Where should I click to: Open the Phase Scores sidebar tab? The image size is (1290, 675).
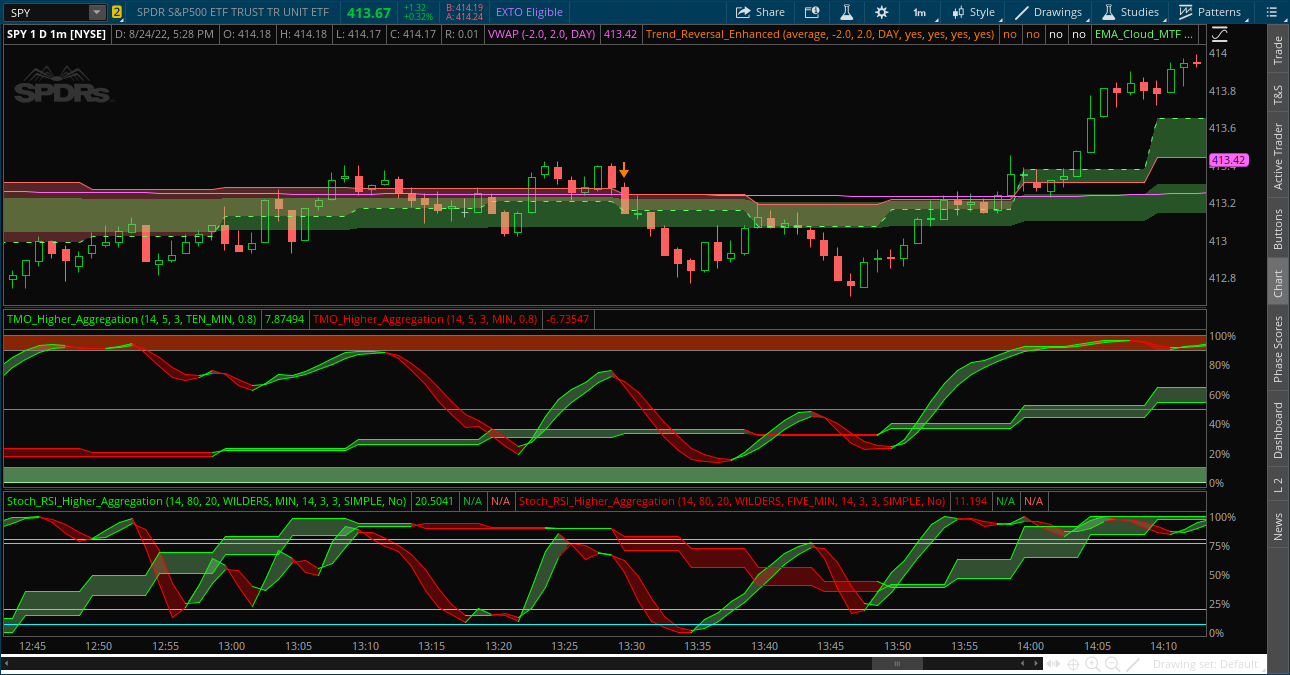point(1278,350)
